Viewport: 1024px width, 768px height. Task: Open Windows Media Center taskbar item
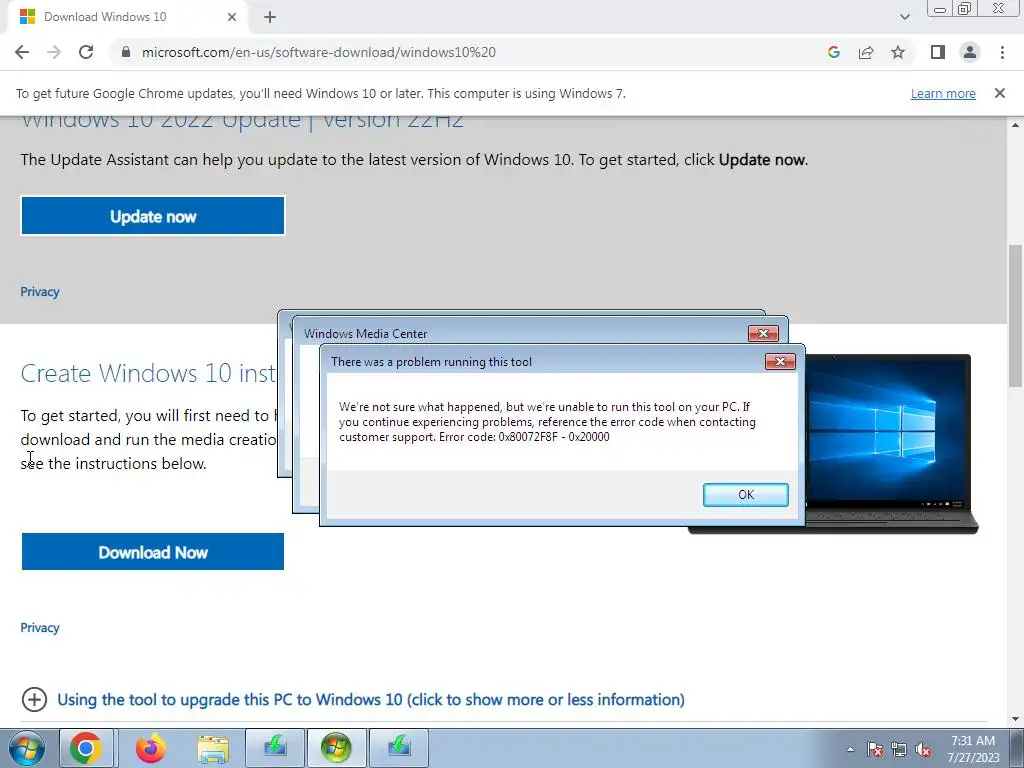(x=336, y=748)
